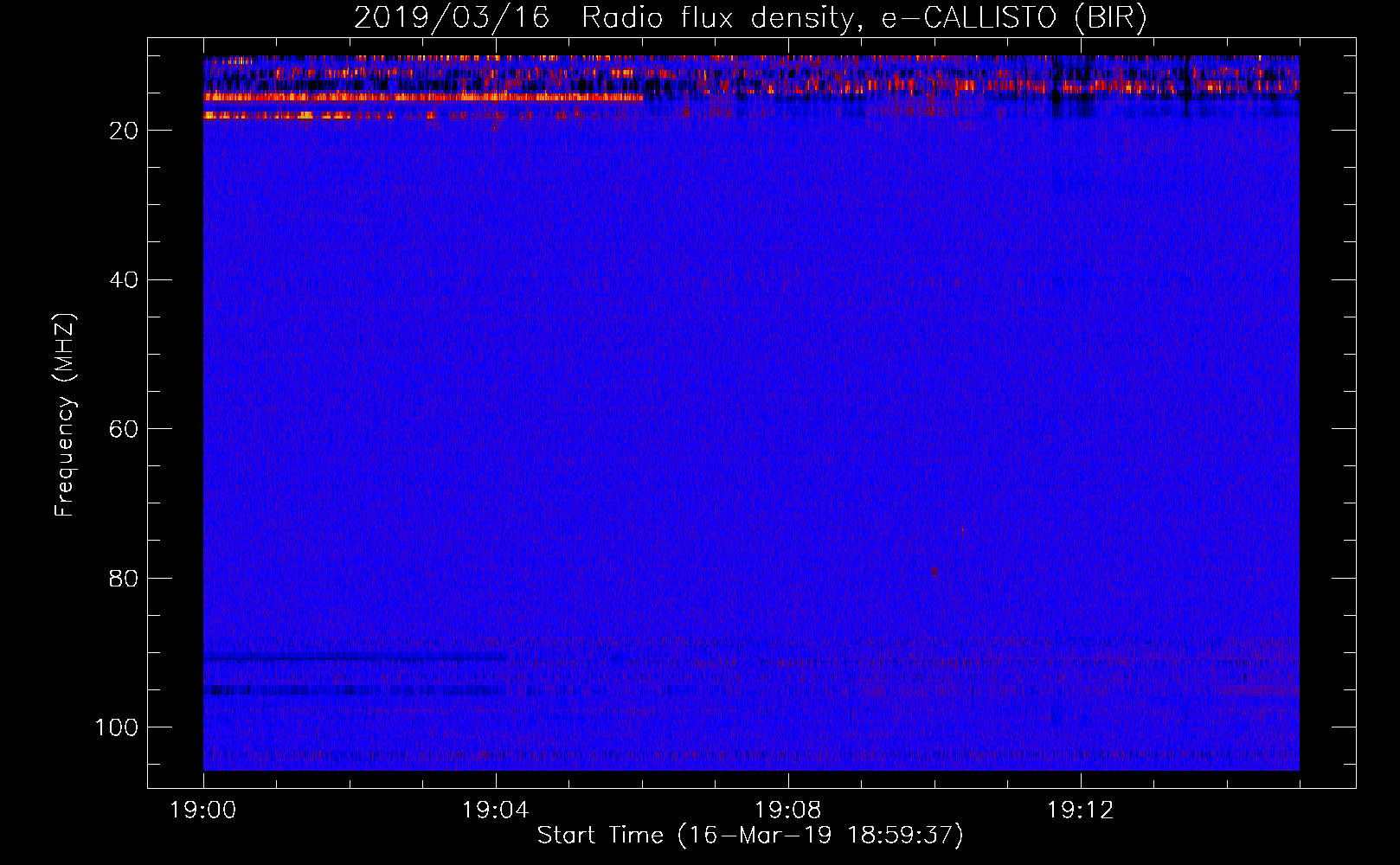Select the date text "2019/03/16" in the title
Viewport: 1400px width, 865px height.
click(452, 17)
